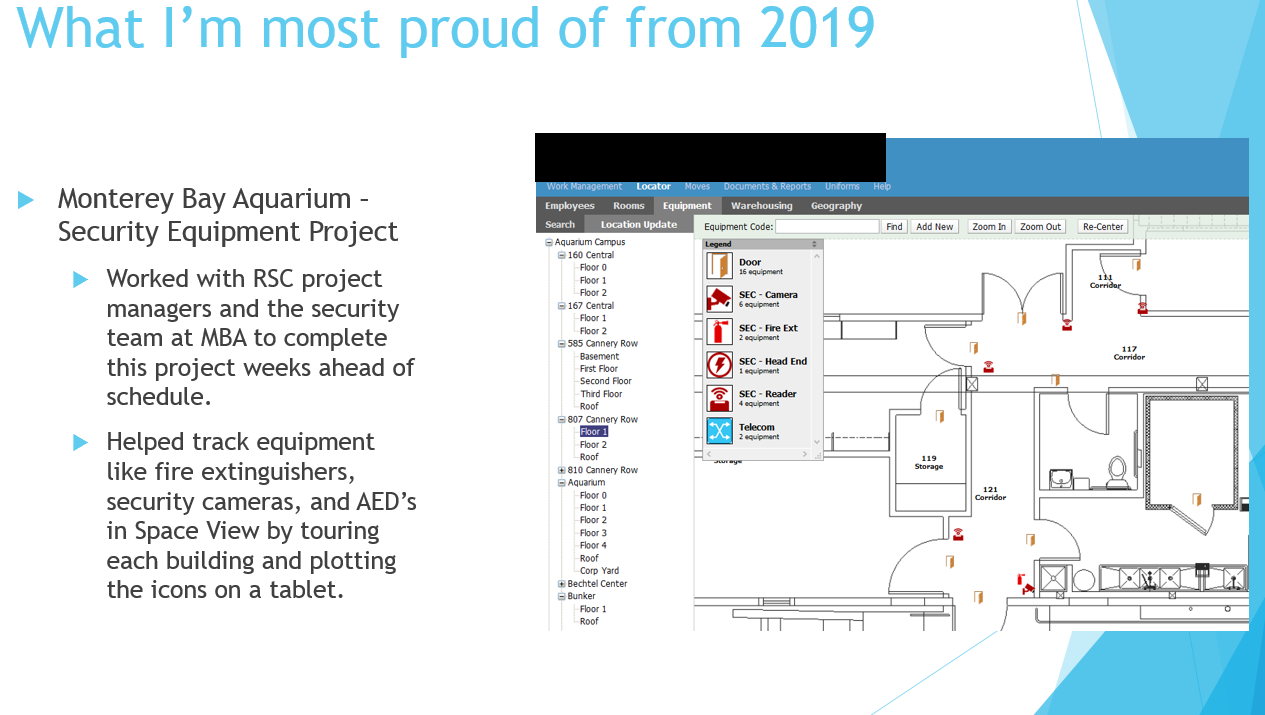
Task: Click the Legend horizontal scrollbar
Action: pyautogui.click(x=756, y=454)
